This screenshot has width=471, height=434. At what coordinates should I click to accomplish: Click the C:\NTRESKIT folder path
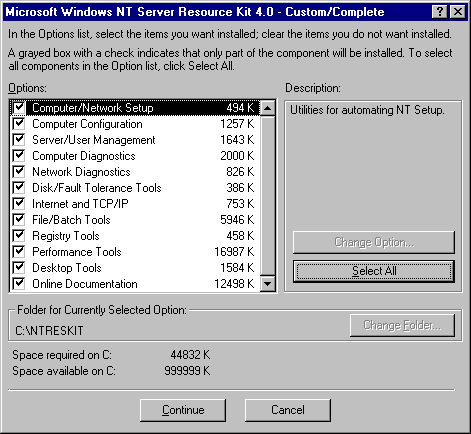pyautogui.click(x=49, y=331)
